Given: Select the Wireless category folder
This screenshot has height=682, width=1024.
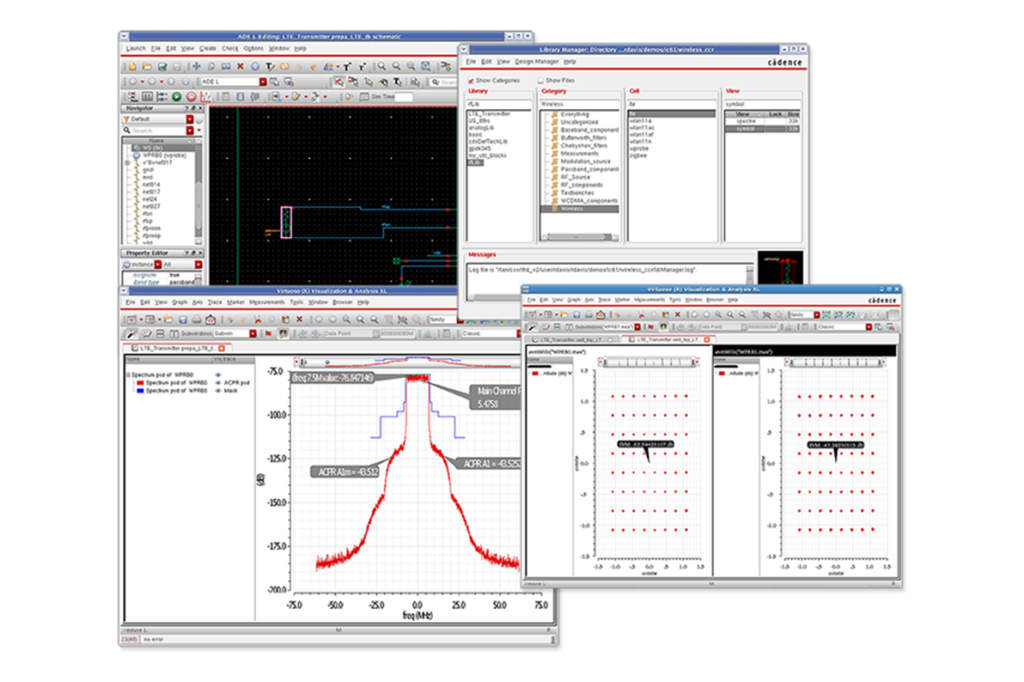Looking at the screenshot, I should tap(573, 208).
